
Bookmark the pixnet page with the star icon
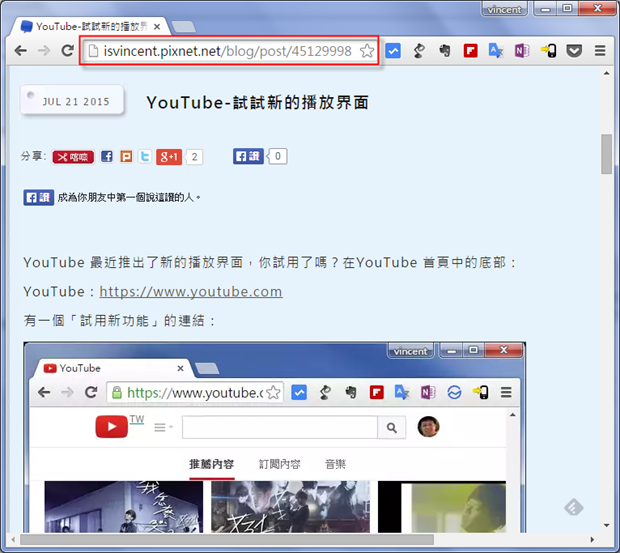coord(367,51)
